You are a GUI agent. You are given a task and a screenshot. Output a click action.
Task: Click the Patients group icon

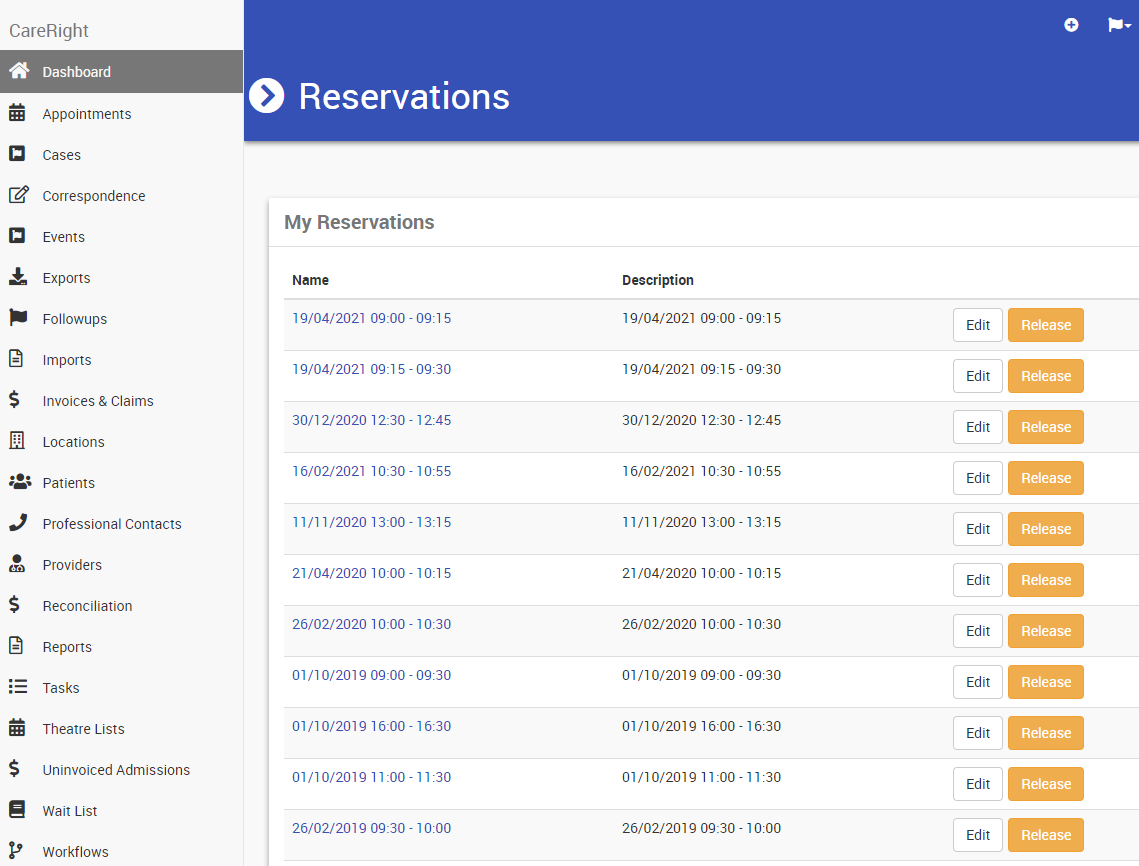19,482
